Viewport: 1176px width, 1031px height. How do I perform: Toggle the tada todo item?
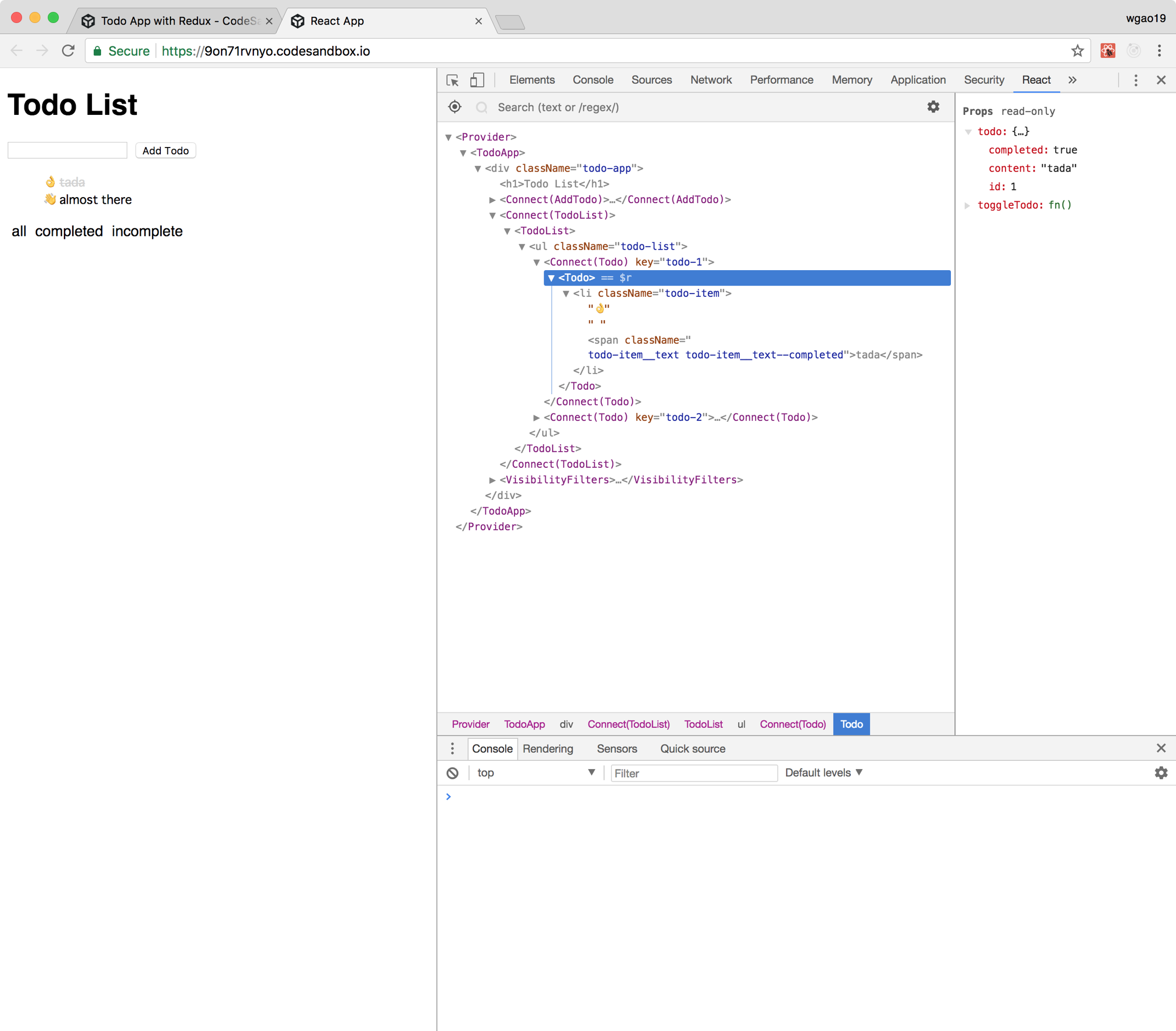pos(72,182)
